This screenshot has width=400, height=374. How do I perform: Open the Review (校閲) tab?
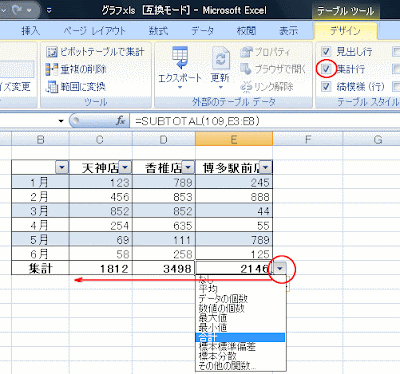[x=246, y=31]
